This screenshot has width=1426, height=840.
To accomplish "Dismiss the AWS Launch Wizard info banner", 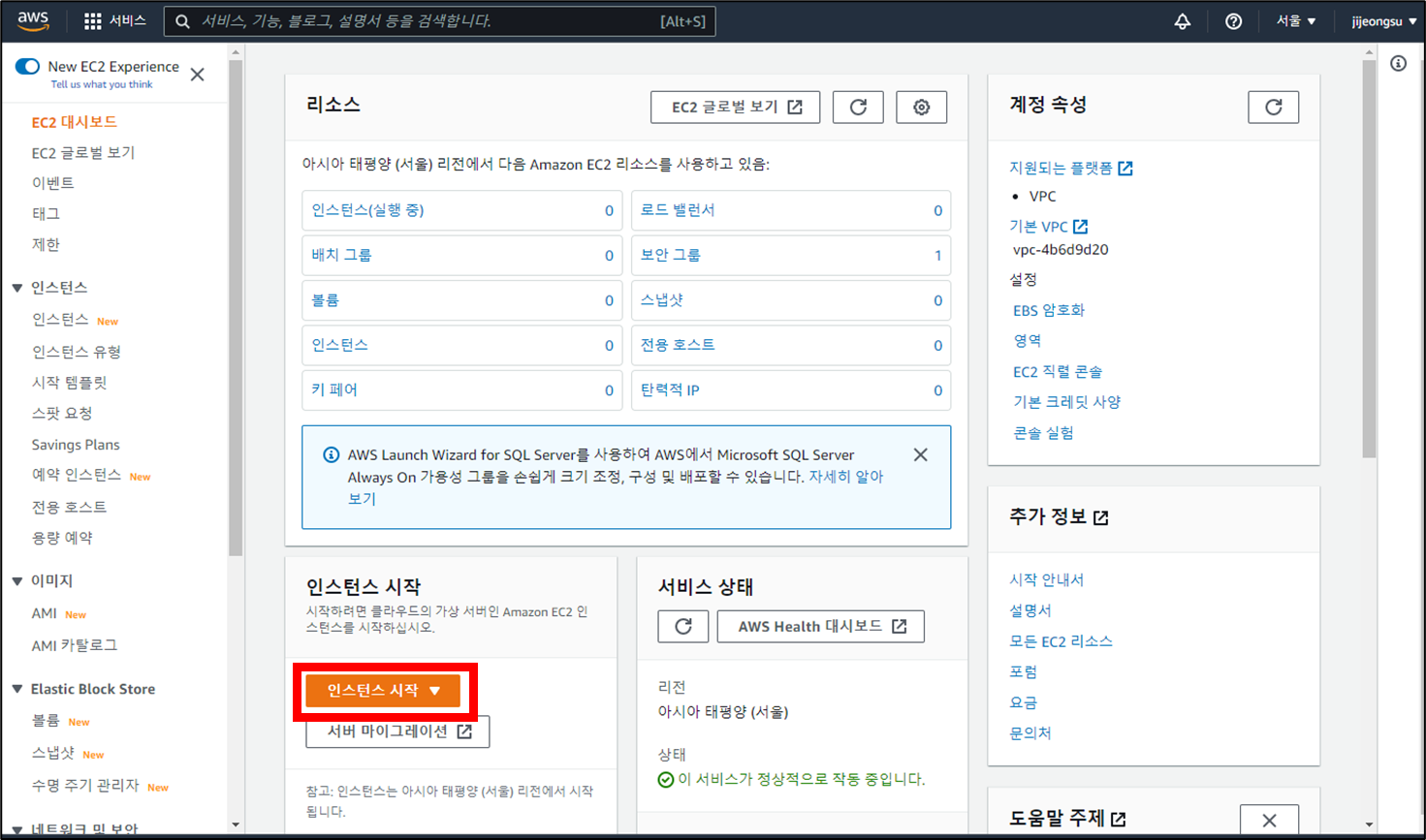I will [920, 454].
